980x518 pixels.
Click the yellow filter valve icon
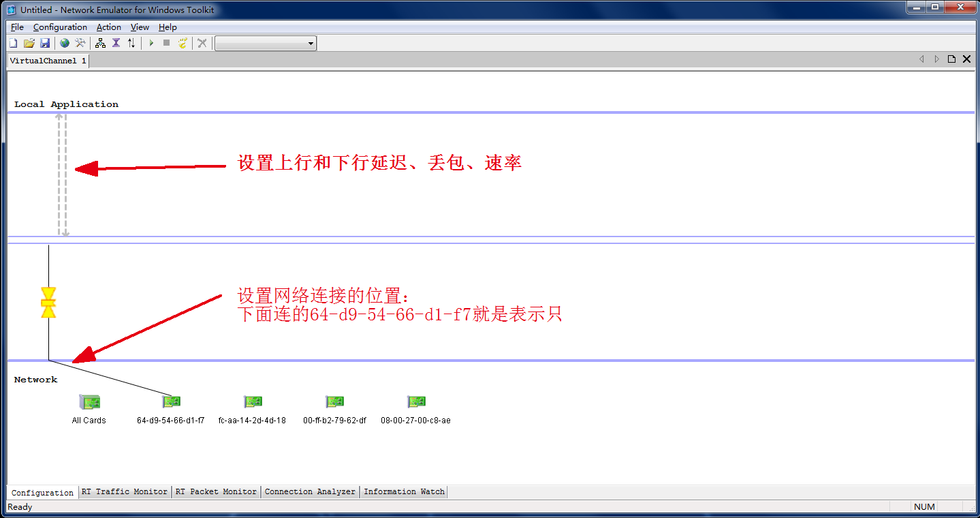coord(48,303)
